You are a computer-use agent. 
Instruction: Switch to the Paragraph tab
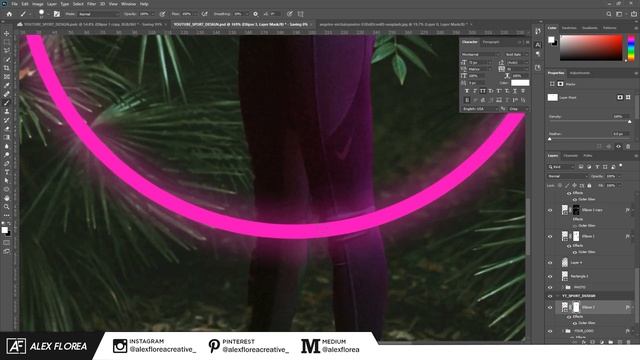pos(491,42)
